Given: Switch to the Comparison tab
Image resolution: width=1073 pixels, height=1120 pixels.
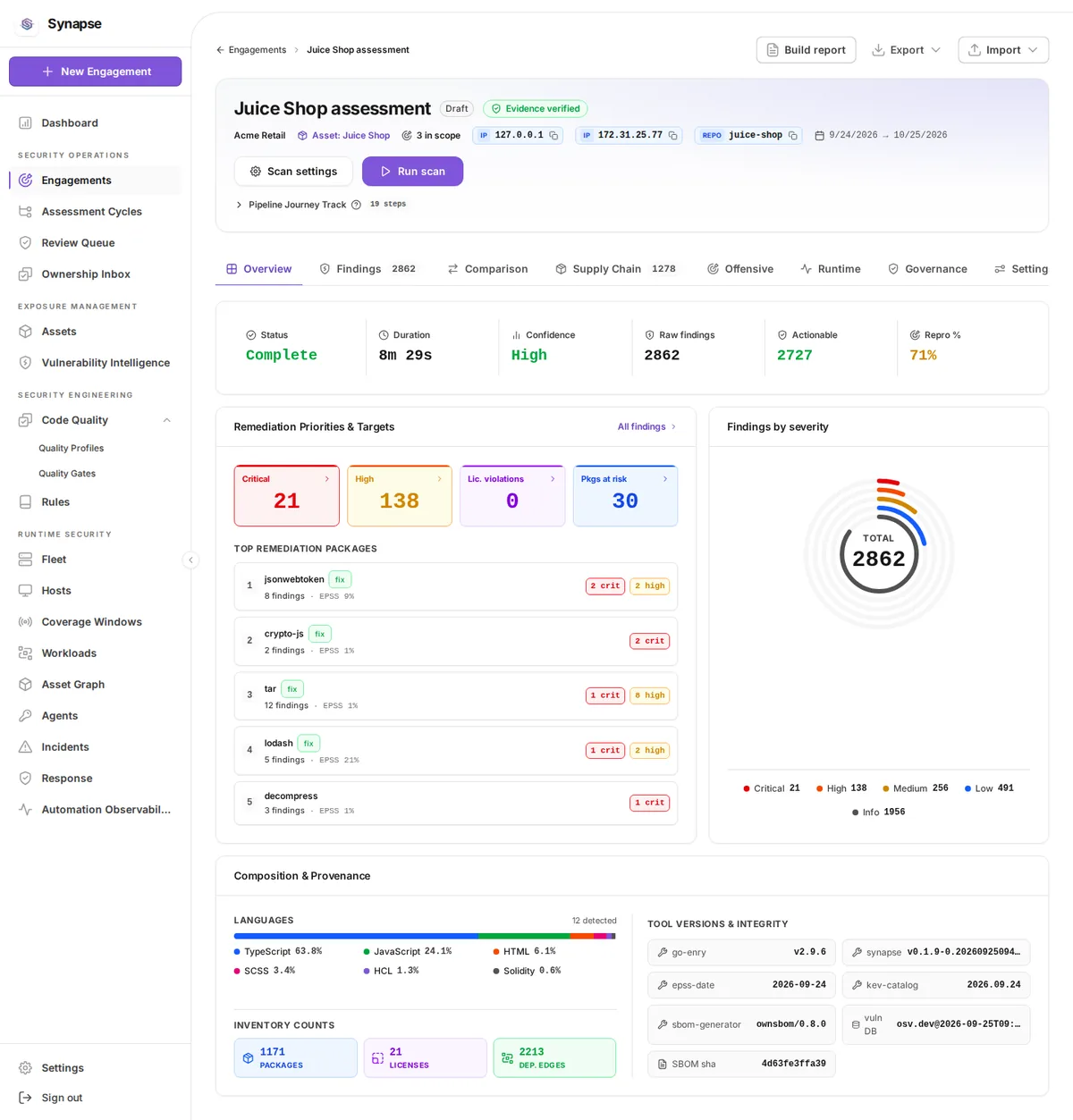Looking at the screenshot, I should coord(487,269).
